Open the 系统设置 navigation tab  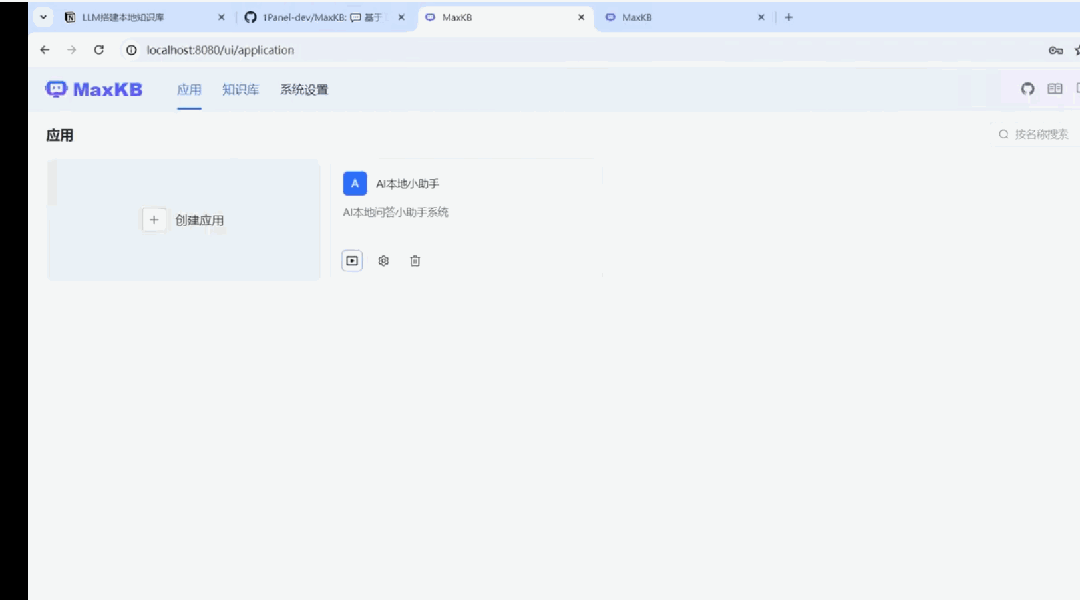tap(304, 90)
